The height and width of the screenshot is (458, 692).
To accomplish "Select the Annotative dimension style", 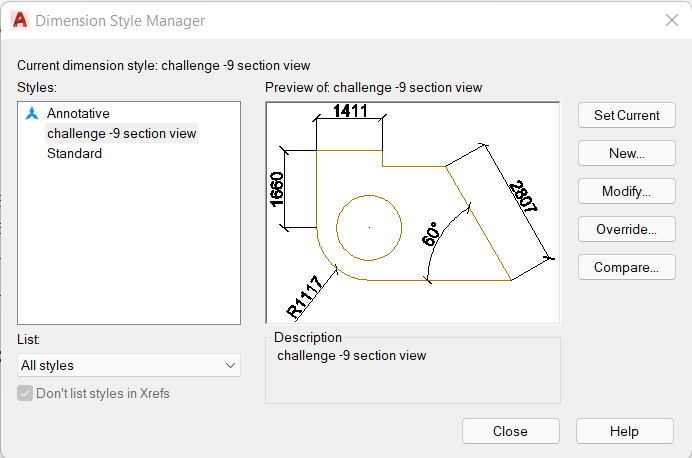I will pos(78,113).
